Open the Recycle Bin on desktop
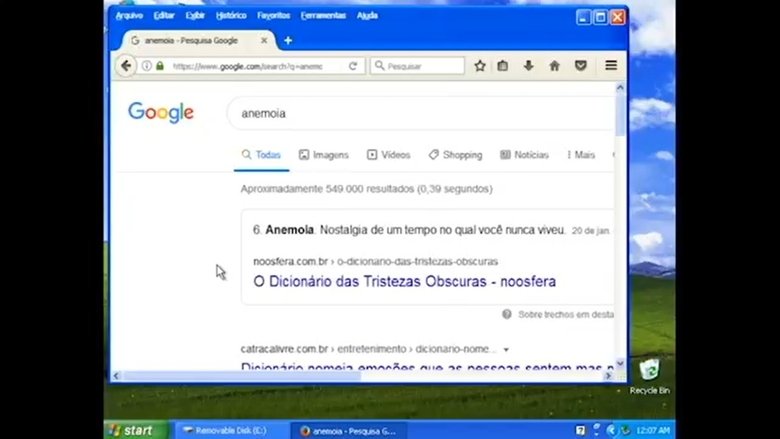The height and width of the screenshot is (439, 780). pyautogui.click(x=649, y=371)
